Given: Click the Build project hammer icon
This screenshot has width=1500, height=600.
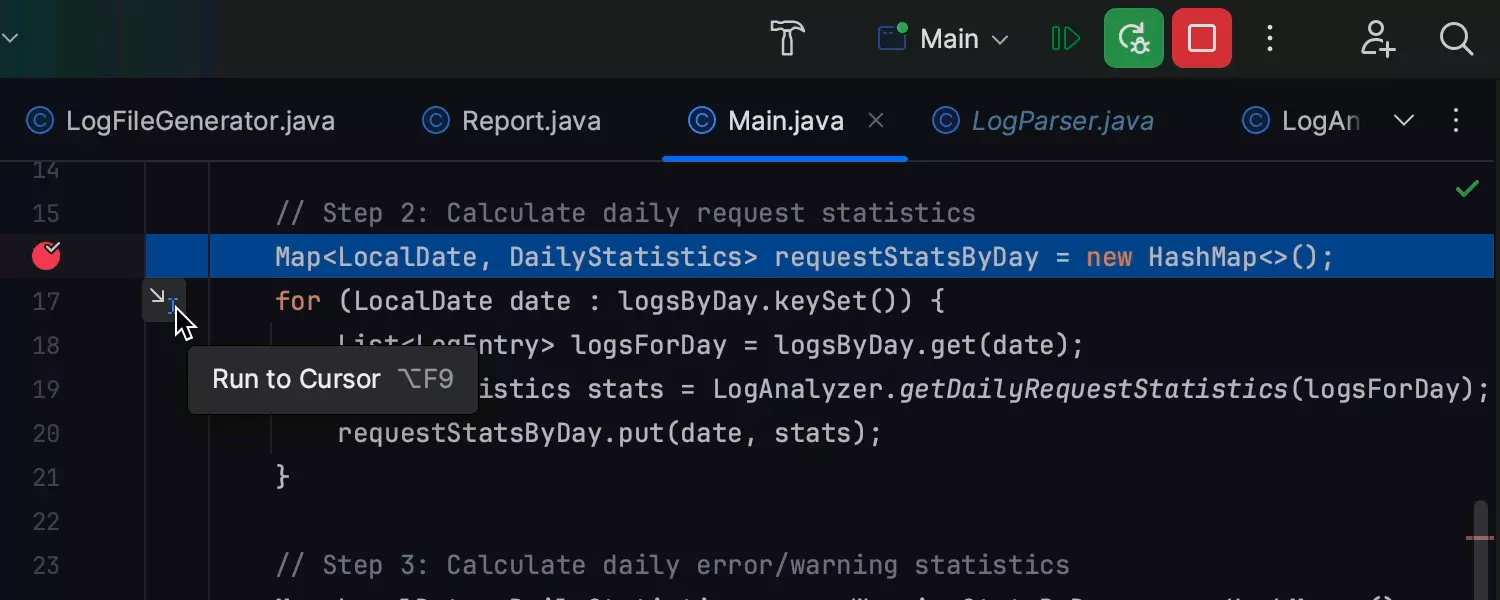Looking at the screenshot, I should tap(788, 39).
